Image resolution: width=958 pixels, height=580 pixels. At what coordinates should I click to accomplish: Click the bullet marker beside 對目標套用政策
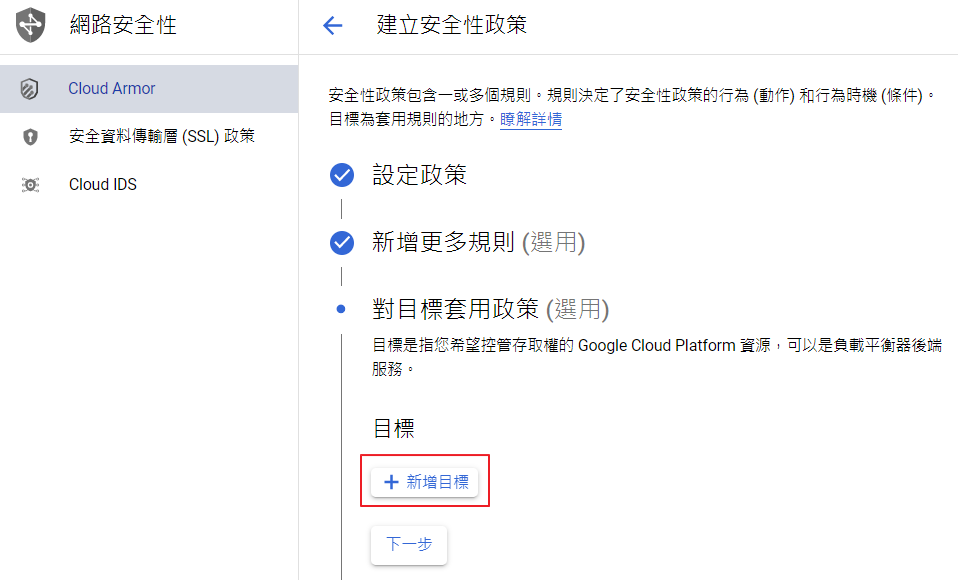342,310
